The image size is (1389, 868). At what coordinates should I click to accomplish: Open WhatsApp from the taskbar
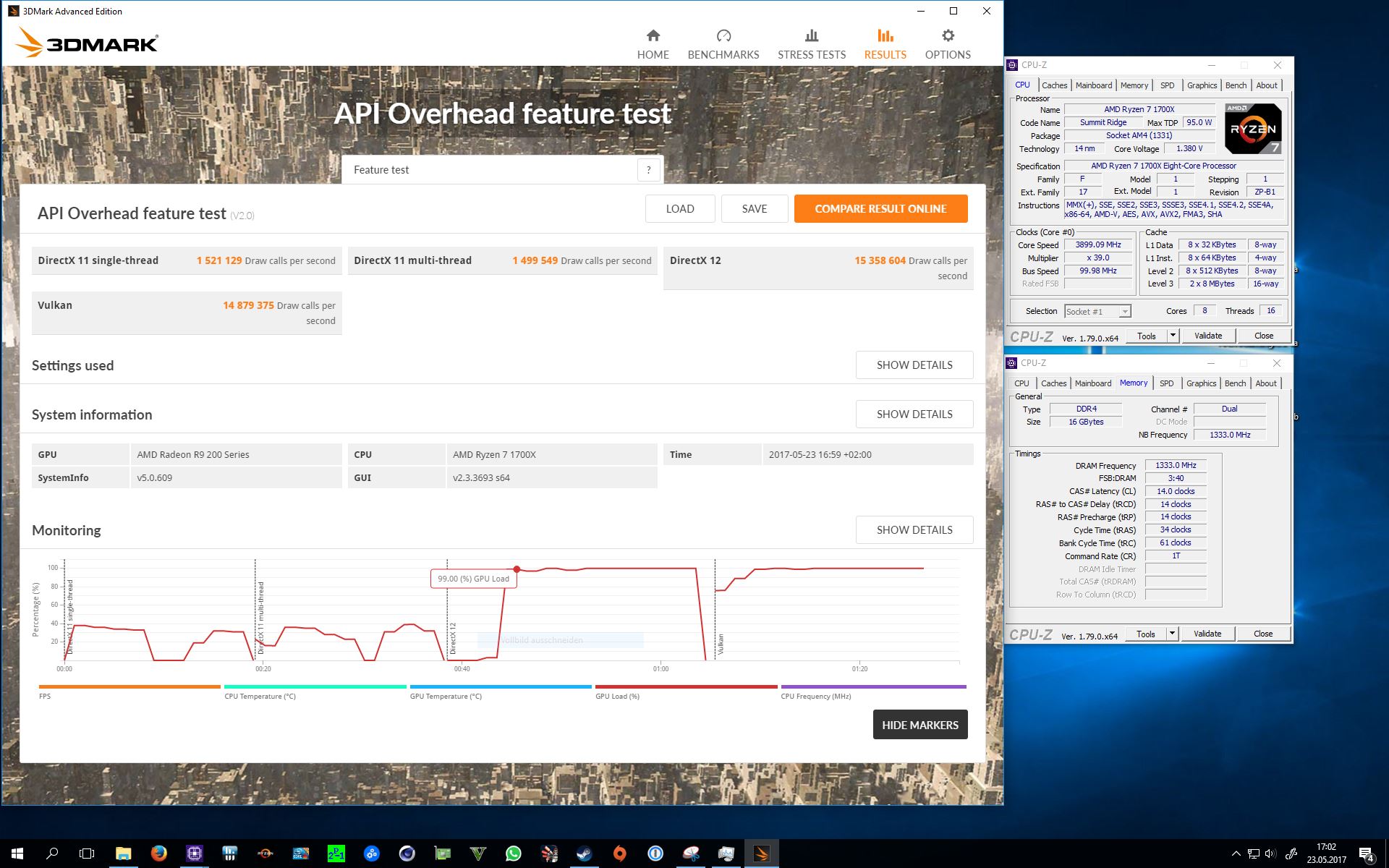(513, 854)
